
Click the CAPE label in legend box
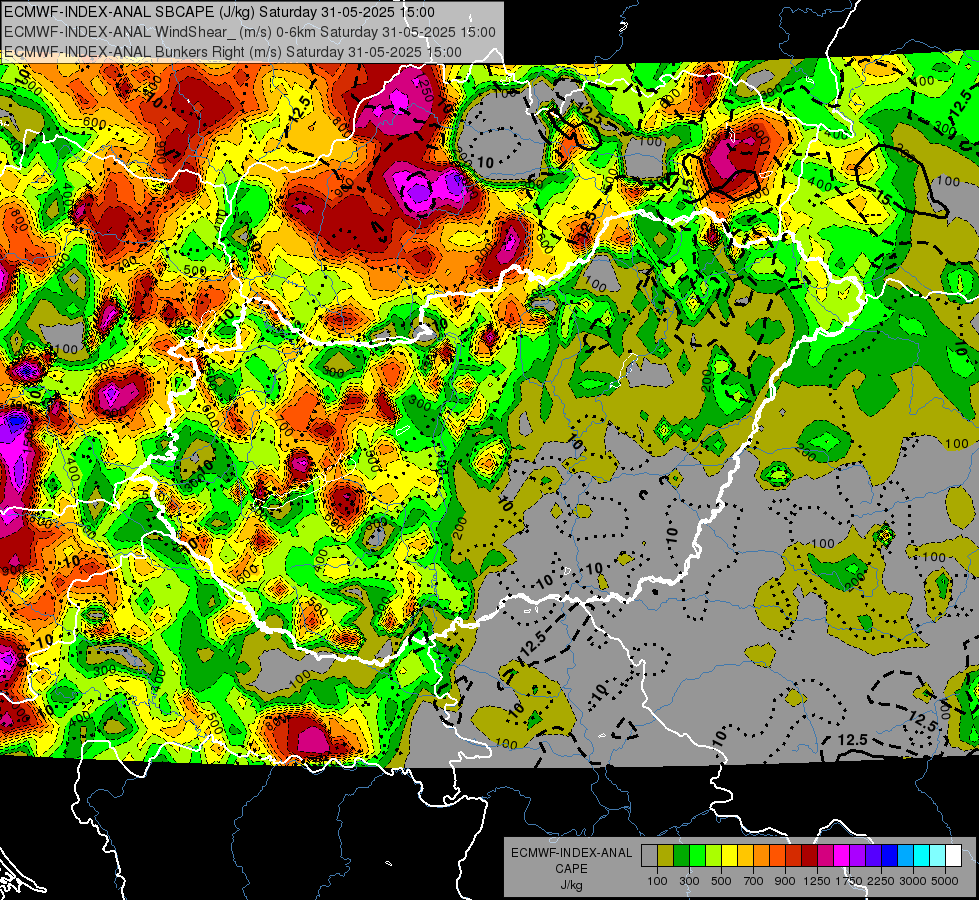click(x=571, y=869)
